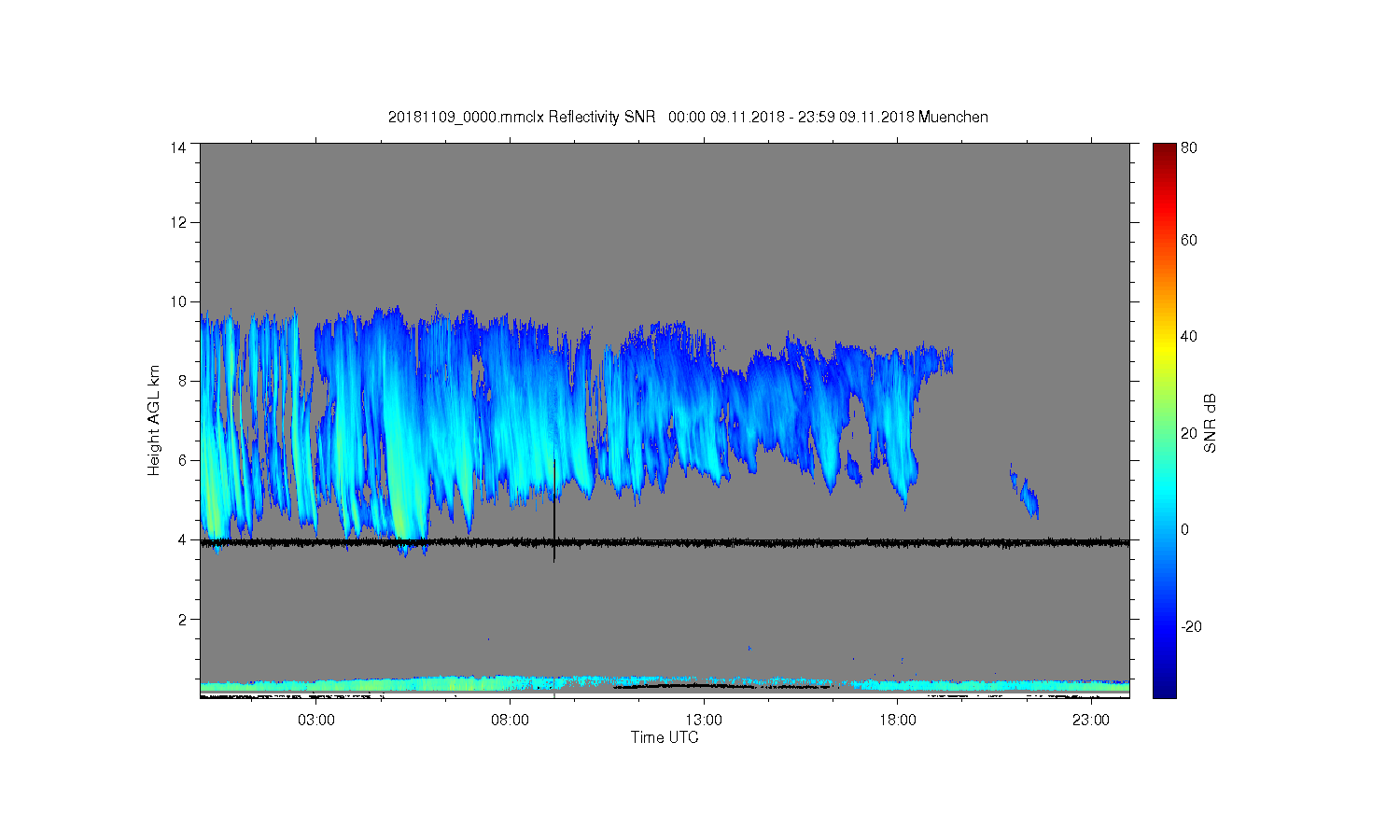This screenshot has height=840, width=1400.
Task: Click the '03:00' time tick label
Action: tap(316, 721)
